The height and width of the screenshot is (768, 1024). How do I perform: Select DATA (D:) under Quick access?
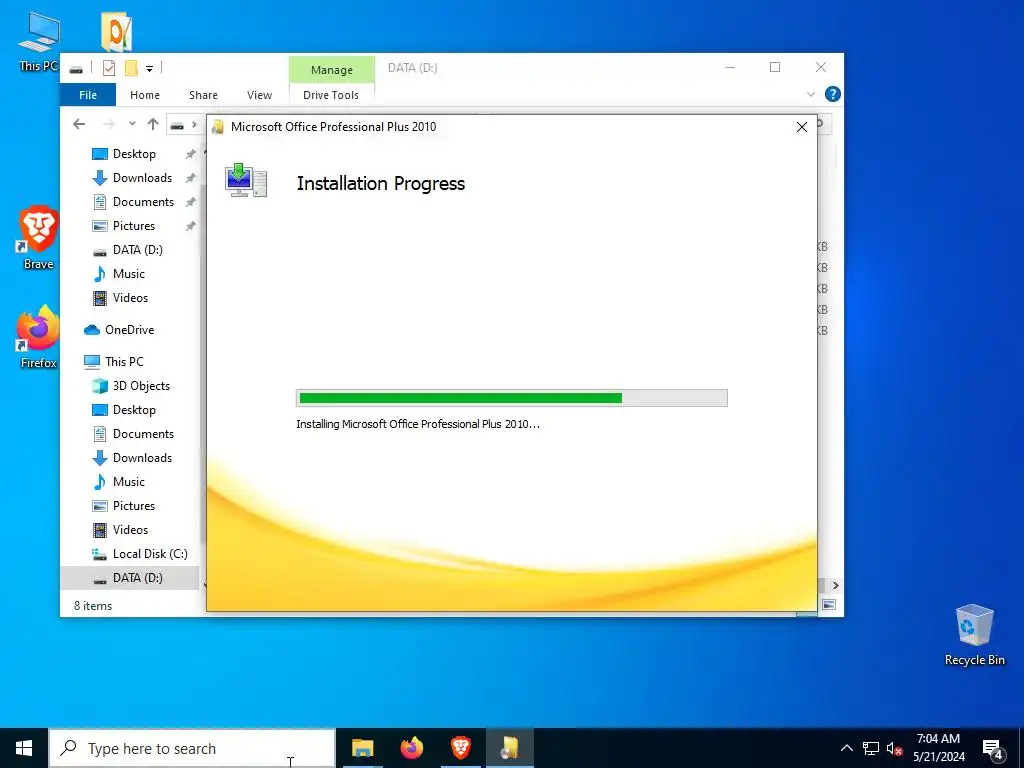pos(137,250)
